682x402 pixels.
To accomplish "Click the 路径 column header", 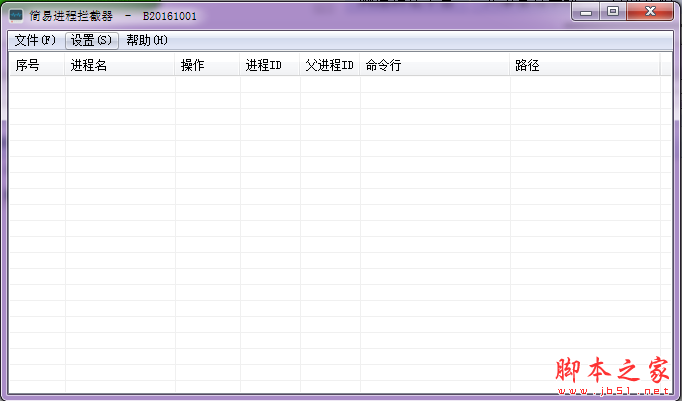I will [585, 65].
